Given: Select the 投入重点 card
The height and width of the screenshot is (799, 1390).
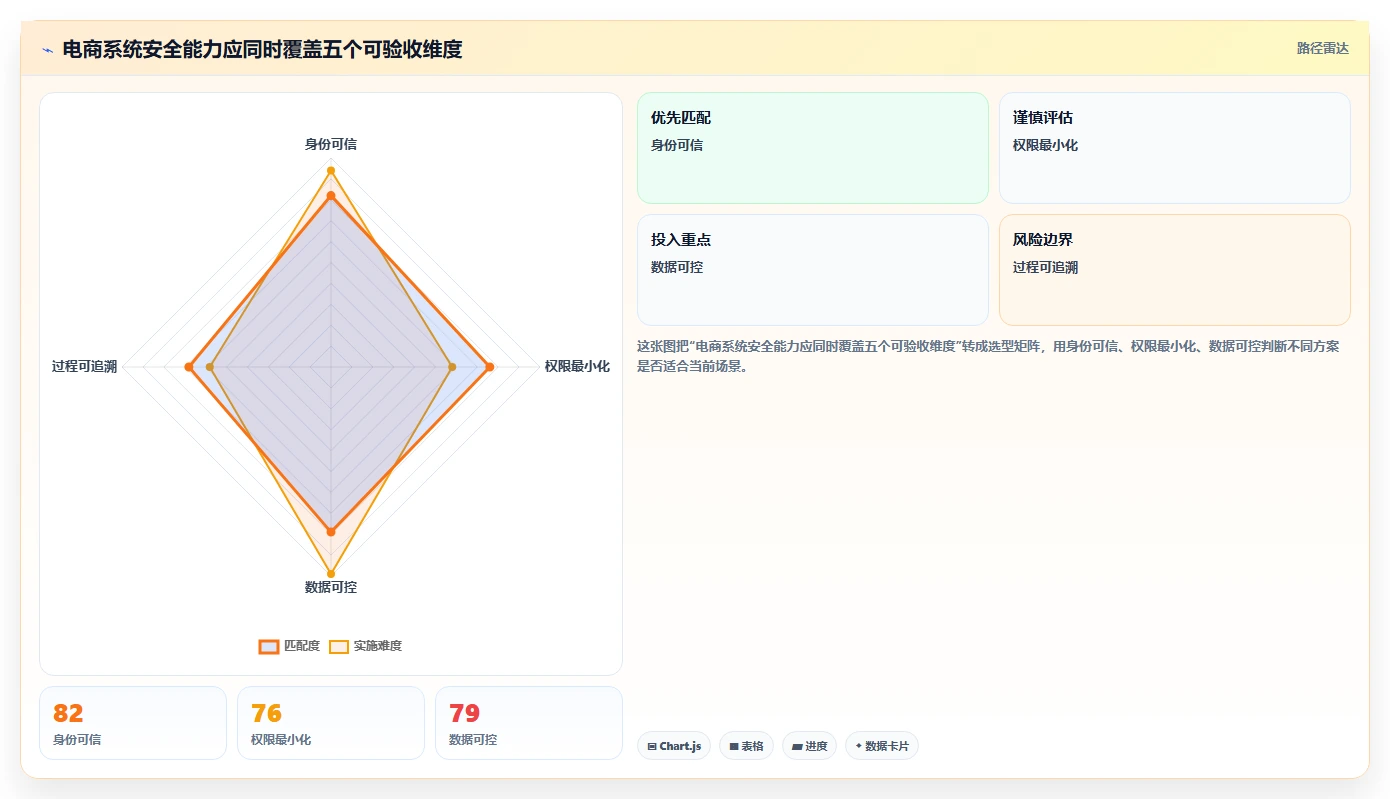Looking at the screenshot, I should click(813, 270).
